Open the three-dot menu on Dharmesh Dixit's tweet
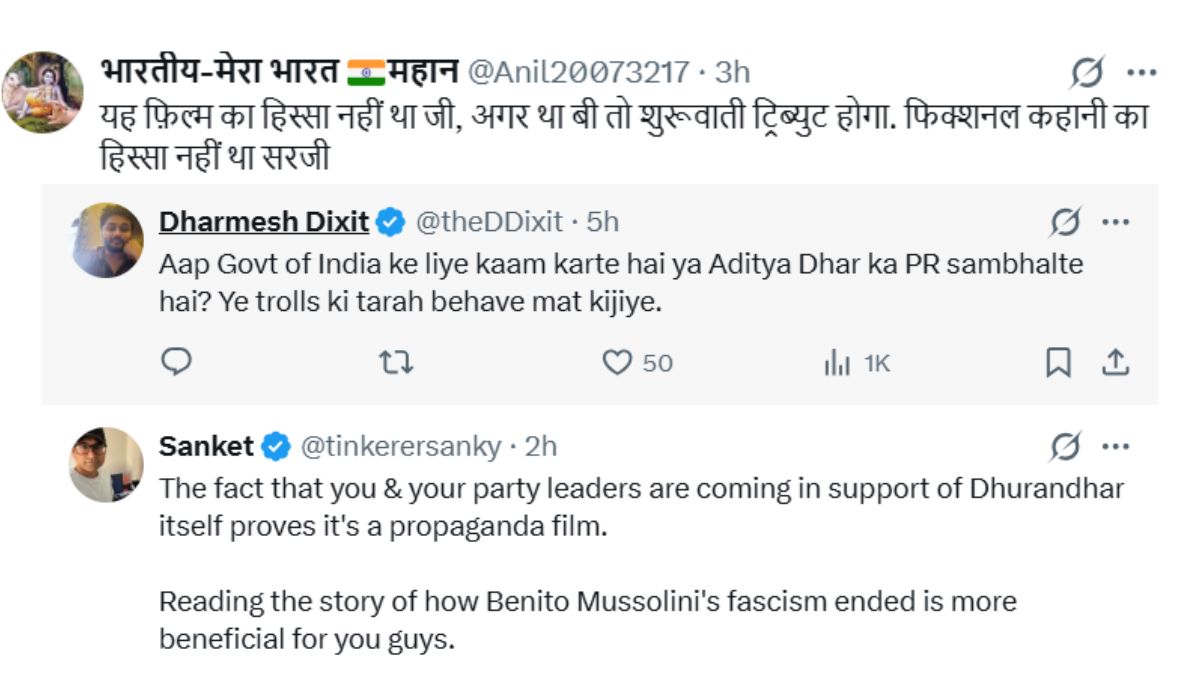1200x675 pixels. (1115, 222)
